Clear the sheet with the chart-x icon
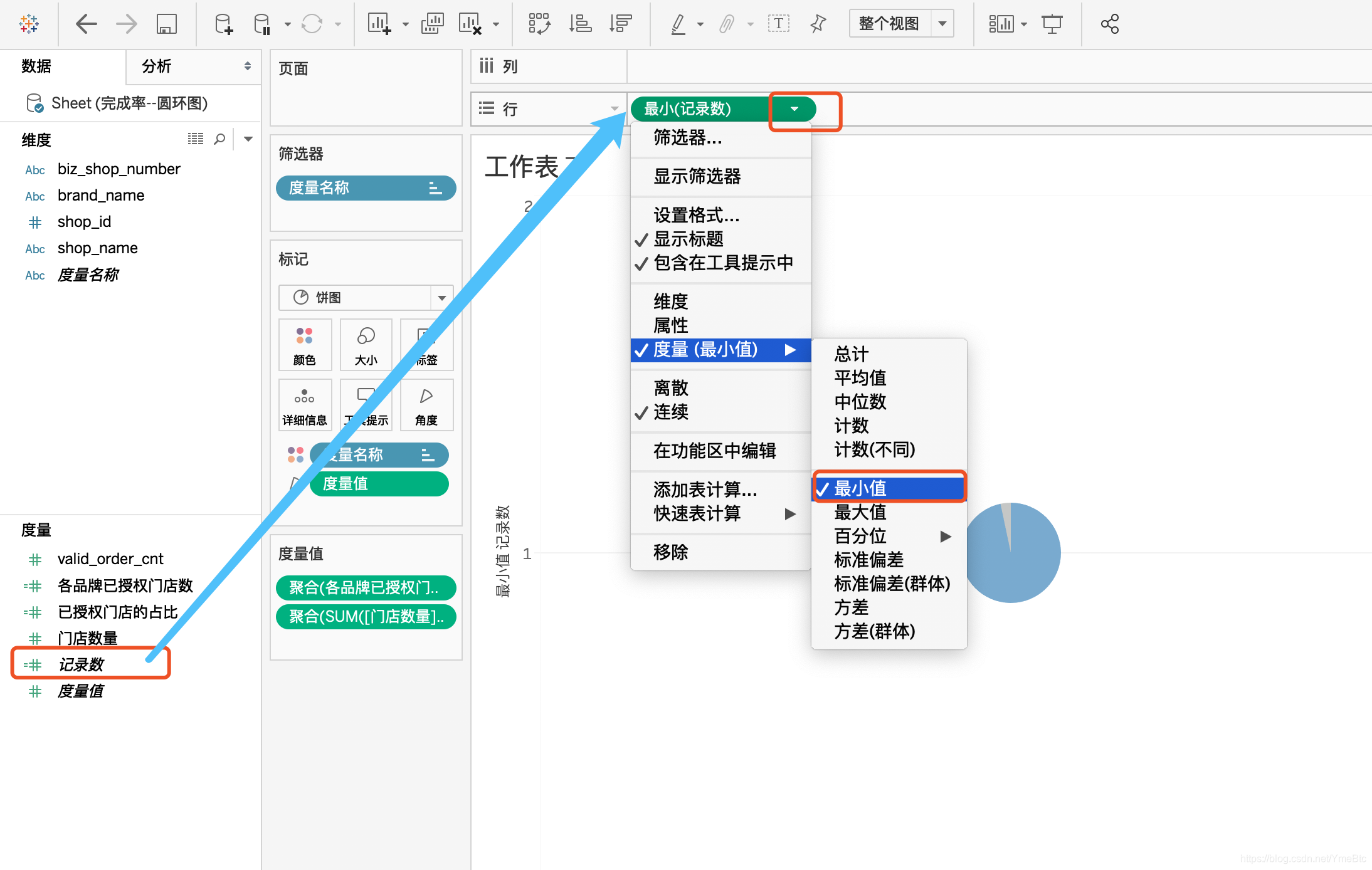This screenshot has width=1372, height=870. click(470, 24)
